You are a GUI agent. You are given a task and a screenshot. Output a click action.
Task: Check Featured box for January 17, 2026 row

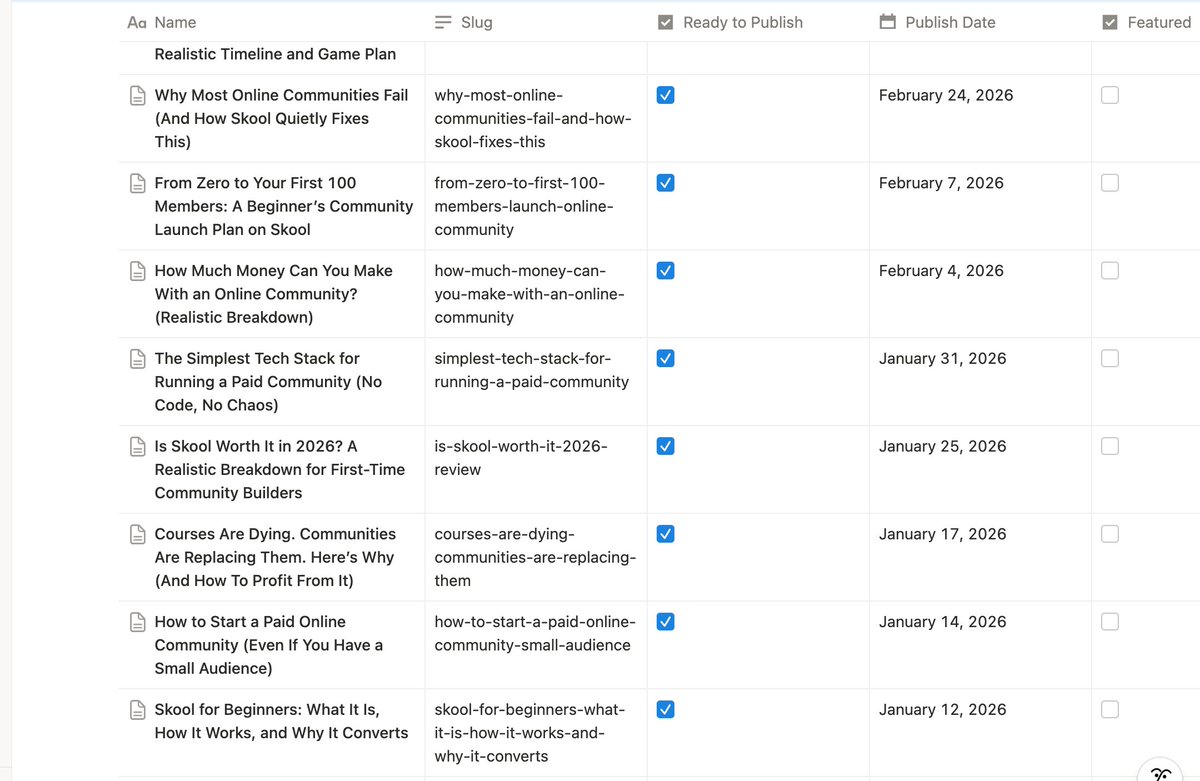coord(1110,534)
